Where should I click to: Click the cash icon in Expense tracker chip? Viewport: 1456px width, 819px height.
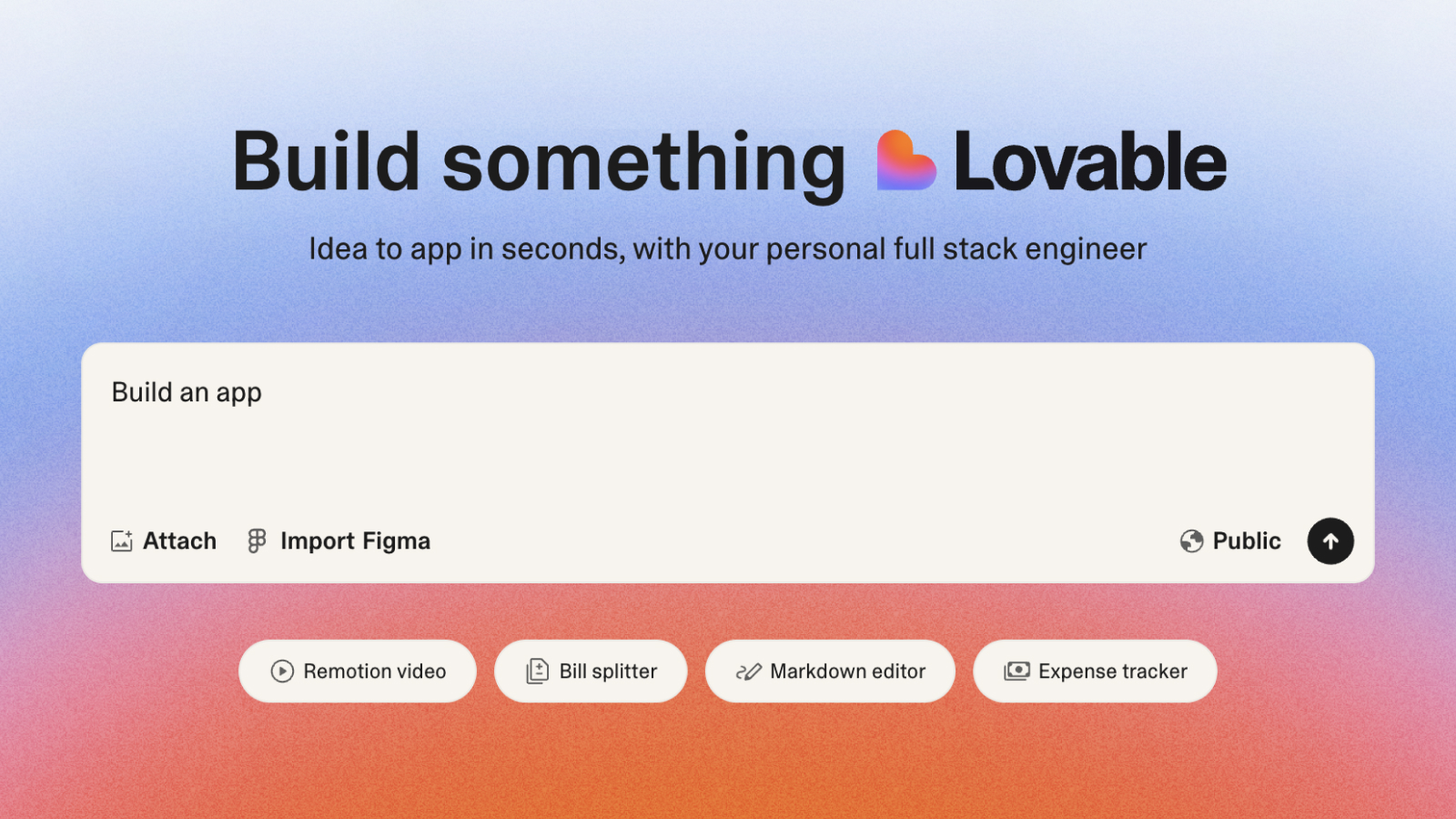[1016, 671]
